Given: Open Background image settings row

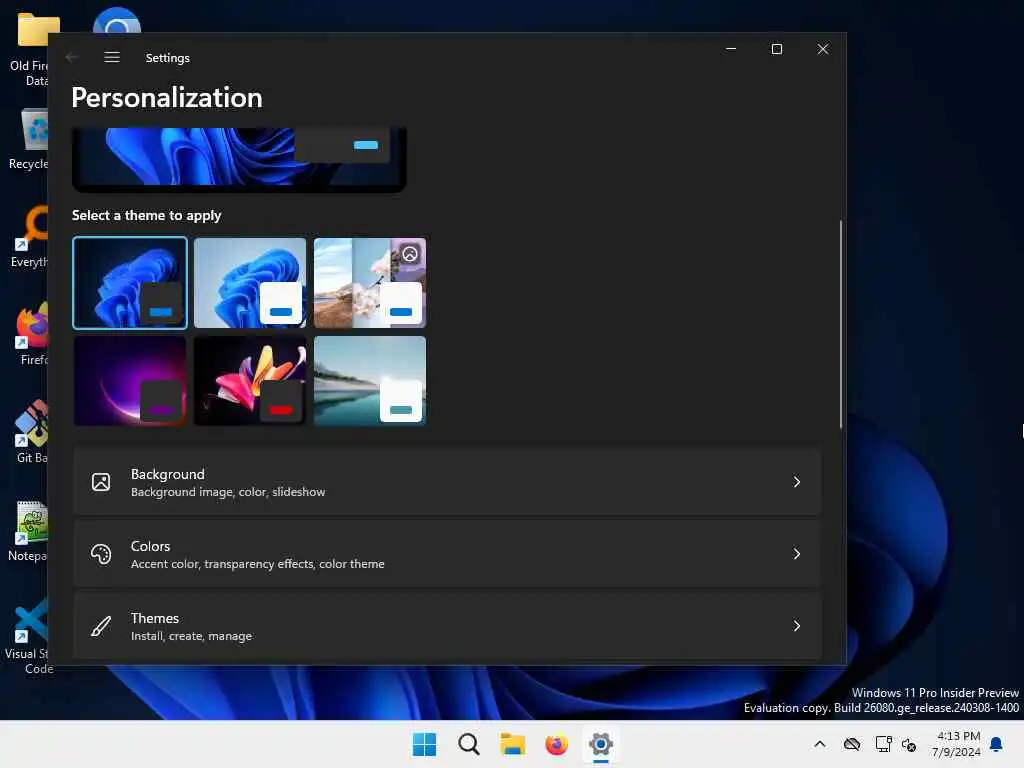Looking at the screenshot, I should [447, 482].
